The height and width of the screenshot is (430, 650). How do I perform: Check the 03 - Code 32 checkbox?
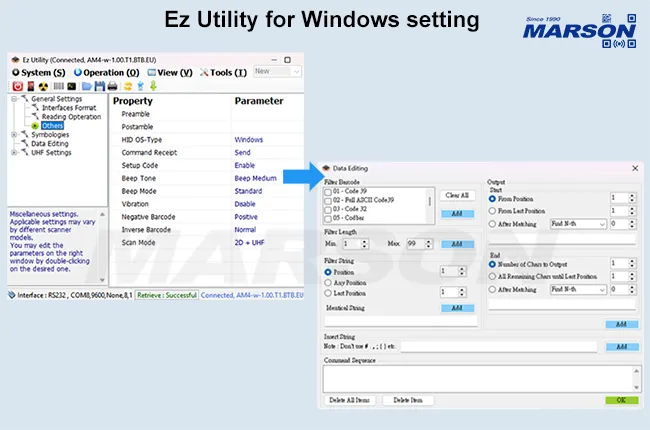328,210
